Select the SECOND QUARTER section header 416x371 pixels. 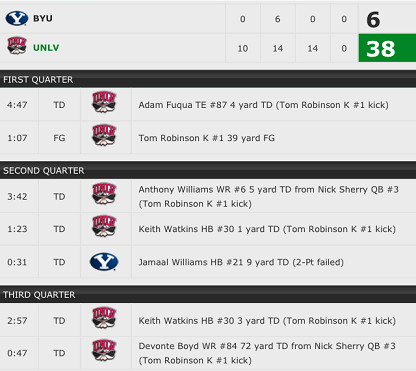point(208,170)
